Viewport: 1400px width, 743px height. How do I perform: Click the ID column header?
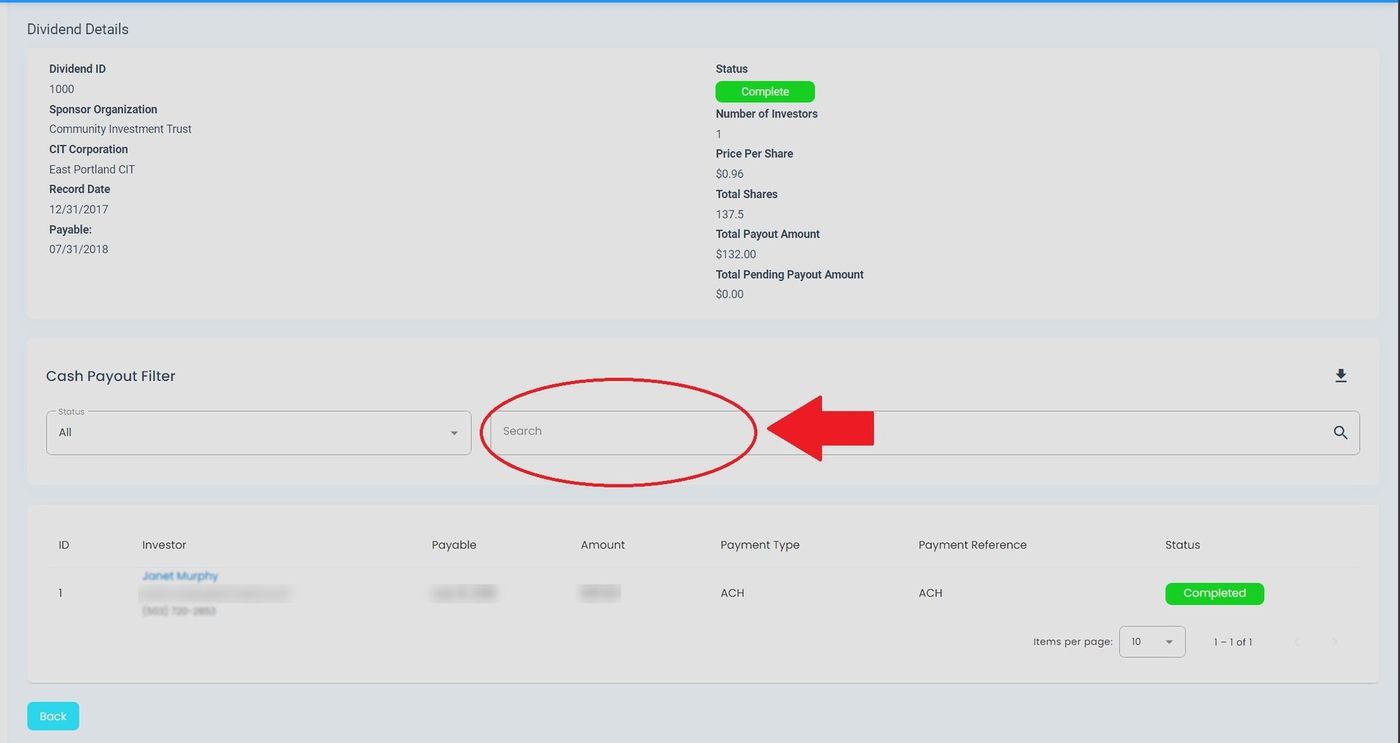point(64,545)
